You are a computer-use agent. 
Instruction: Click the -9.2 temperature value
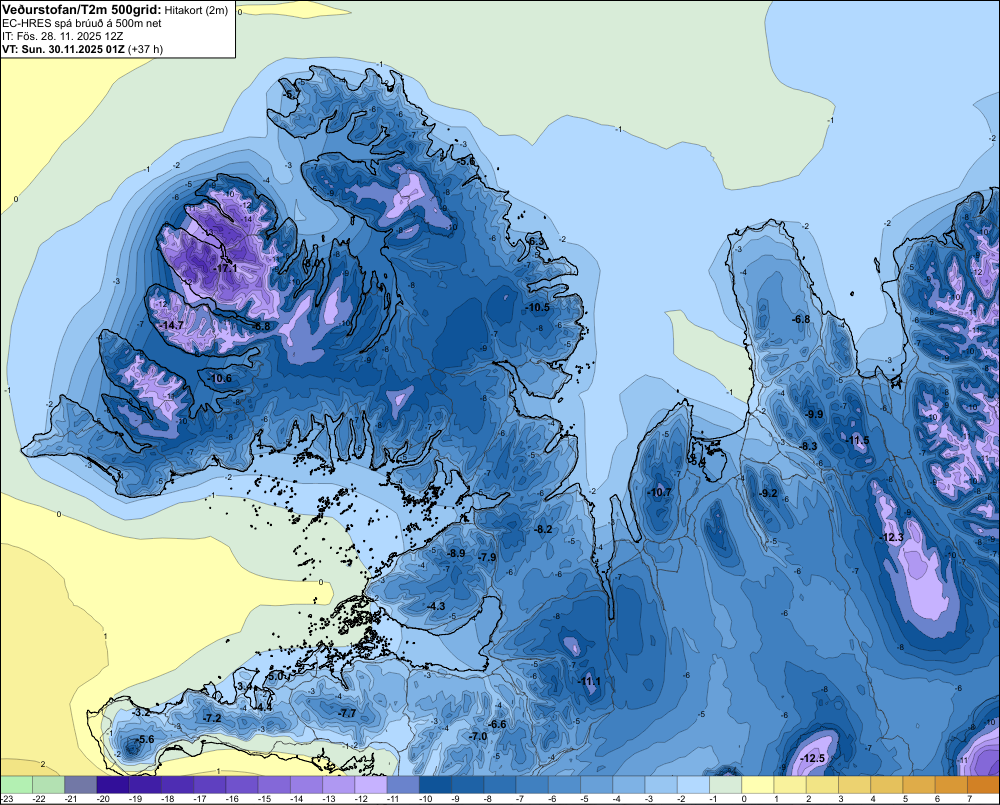tap(768, 494)
